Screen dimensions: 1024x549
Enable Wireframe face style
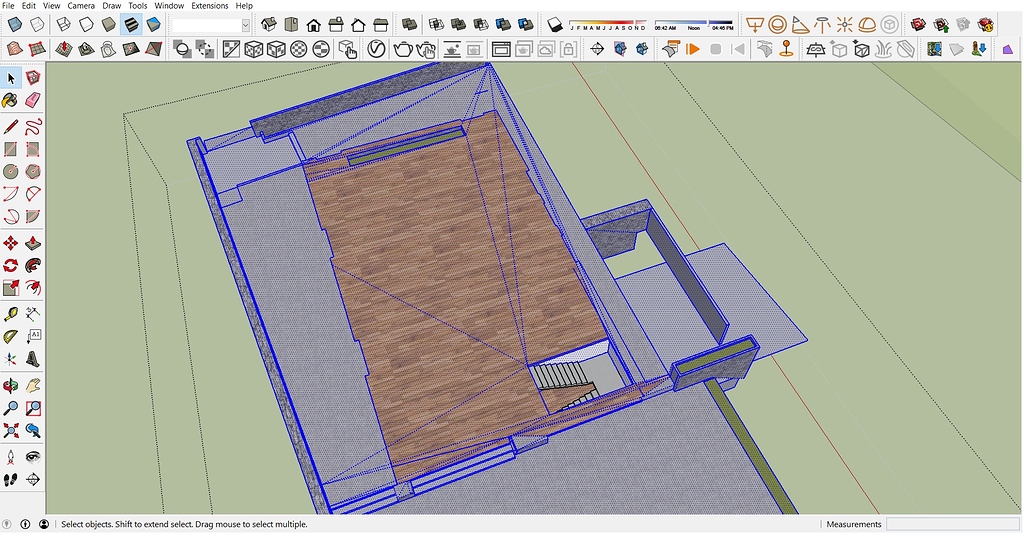tap(63, 25)
